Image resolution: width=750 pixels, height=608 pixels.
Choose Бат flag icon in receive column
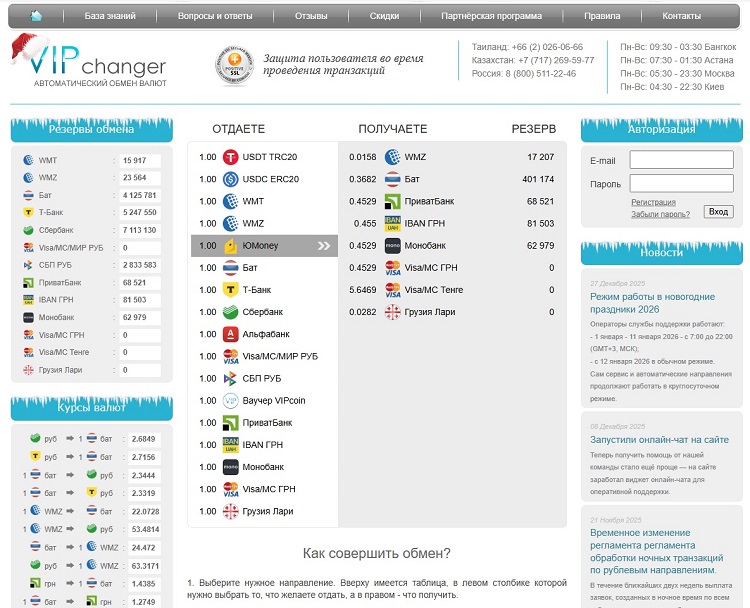click(x=393, y=179)
